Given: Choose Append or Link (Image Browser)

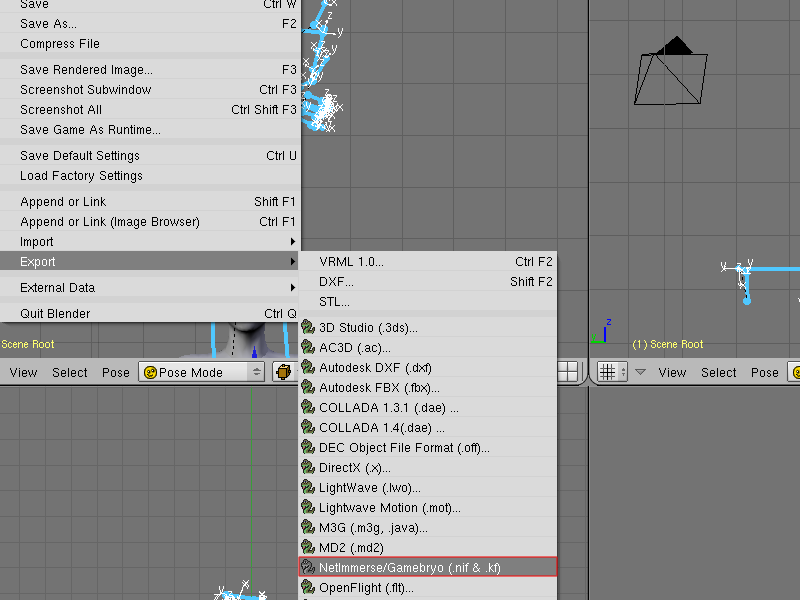Looking at the screenshot, I should click(x=150, y=221).
